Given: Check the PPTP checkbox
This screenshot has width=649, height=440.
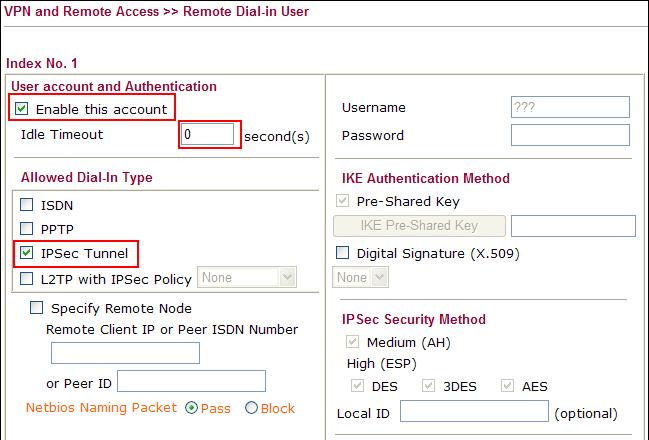Looking at the screenshot, I should [x=26, y=229].
